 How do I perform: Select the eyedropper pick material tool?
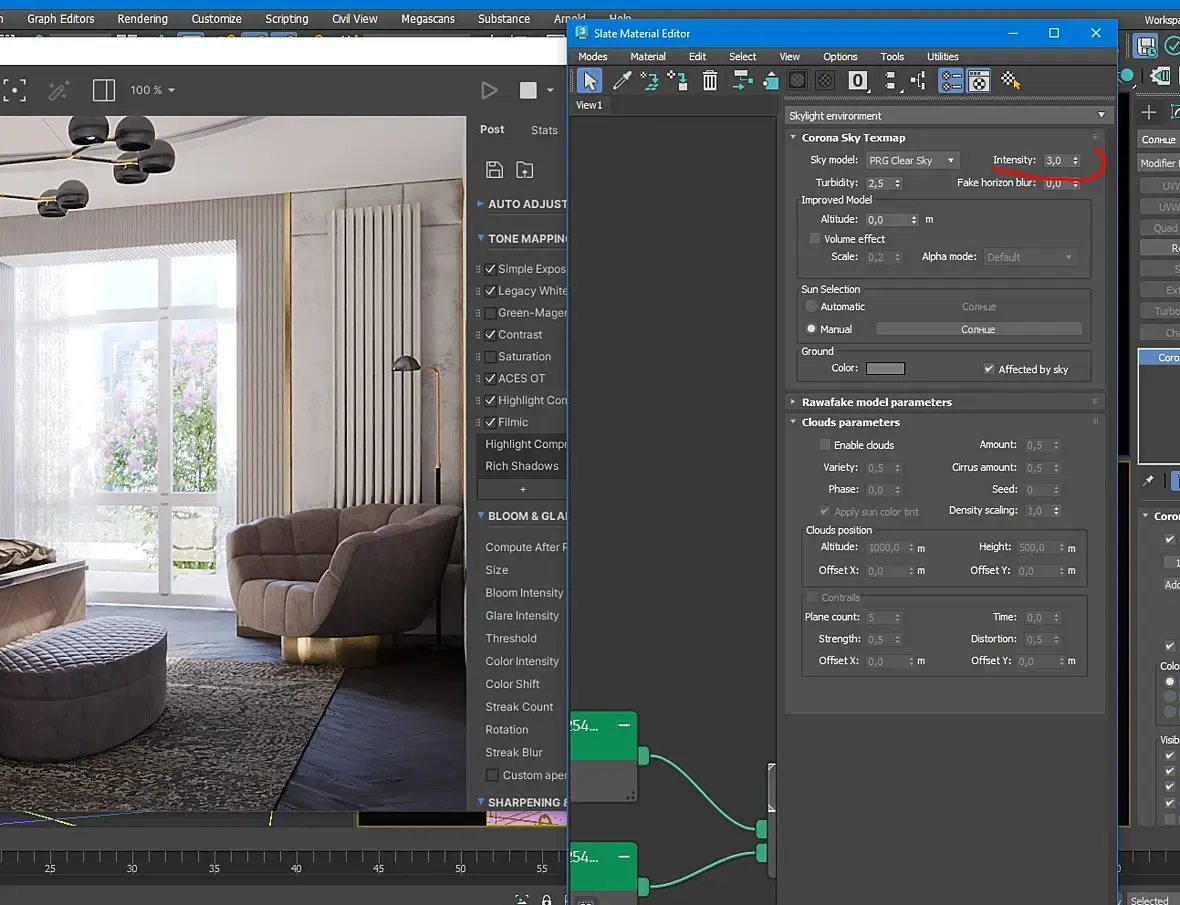click(621, 81)
